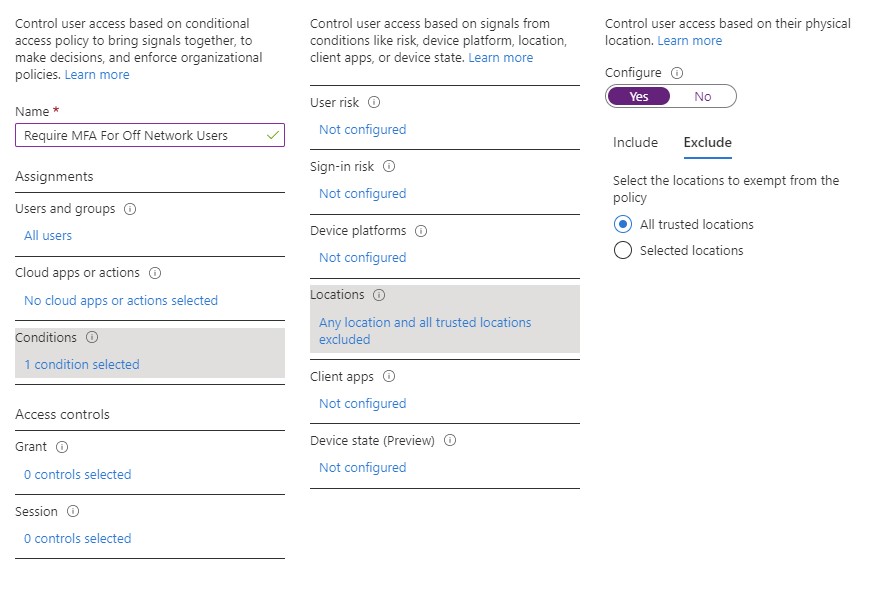Open info icon beside Device platforms
Viewport: 889px width, 590px height.
click(x=421, y=231)
